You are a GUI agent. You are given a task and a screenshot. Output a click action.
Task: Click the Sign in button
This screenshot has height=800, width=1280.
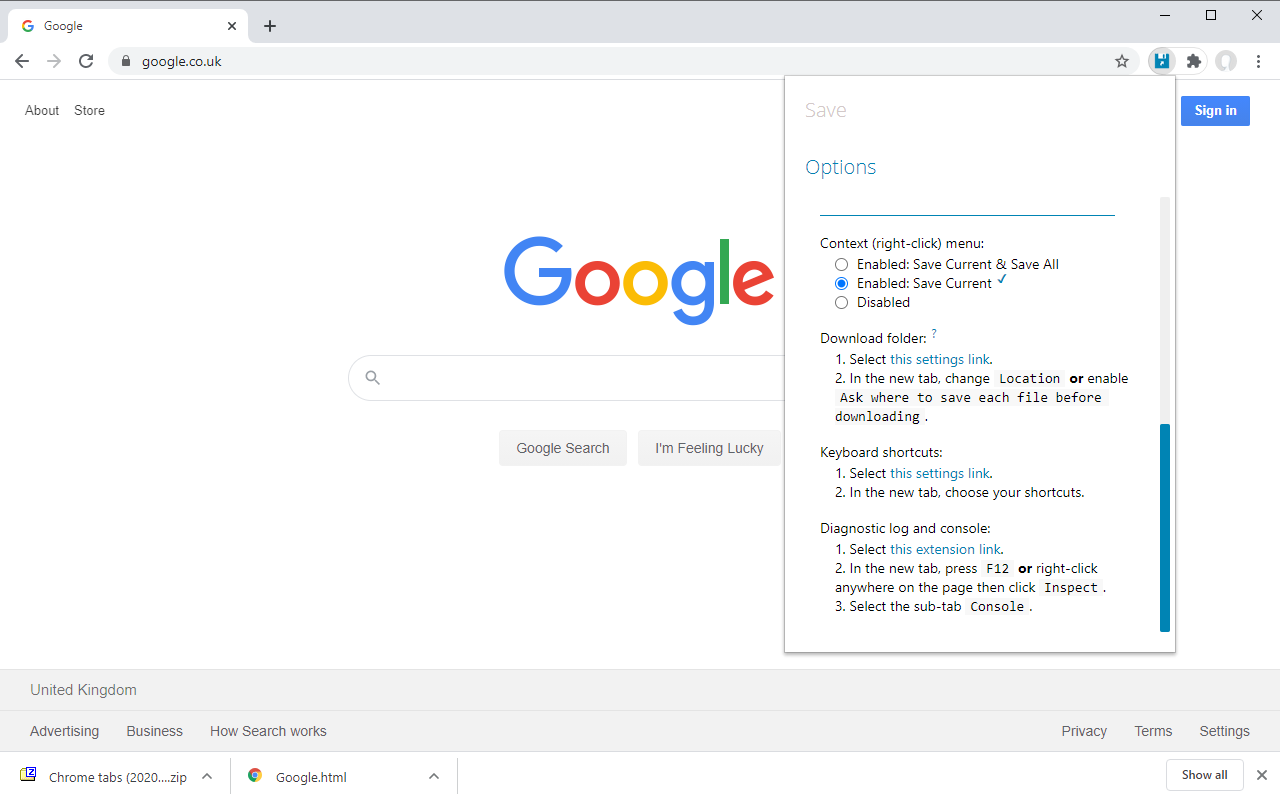point(1215,111)
